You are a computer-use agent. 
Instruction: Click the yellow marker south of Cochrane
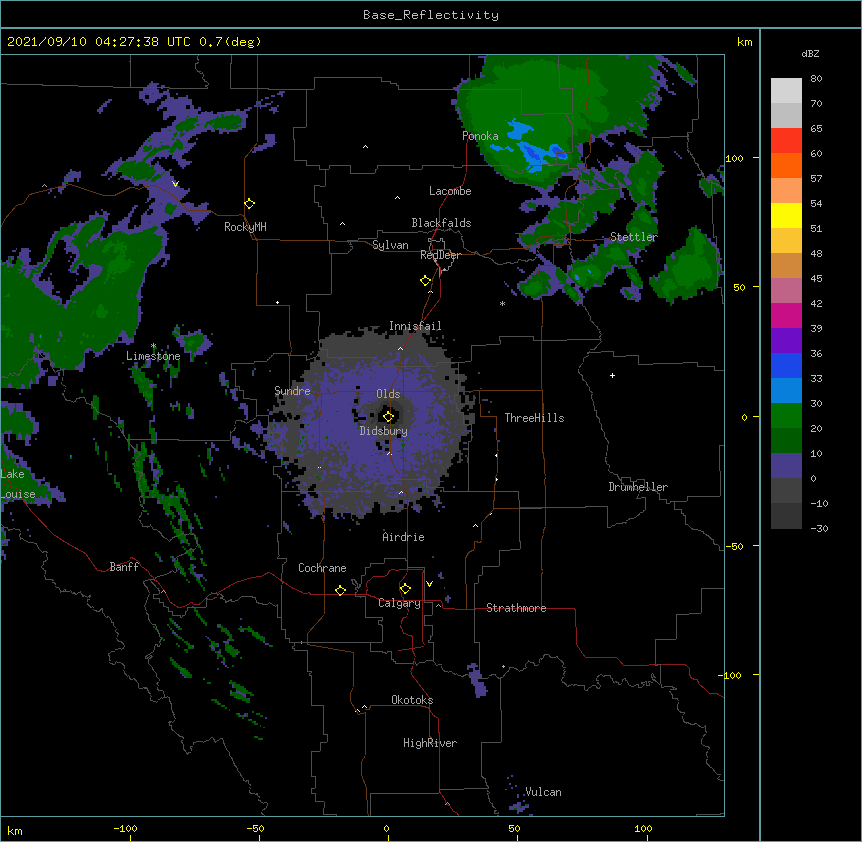click(x=340, y=590)
